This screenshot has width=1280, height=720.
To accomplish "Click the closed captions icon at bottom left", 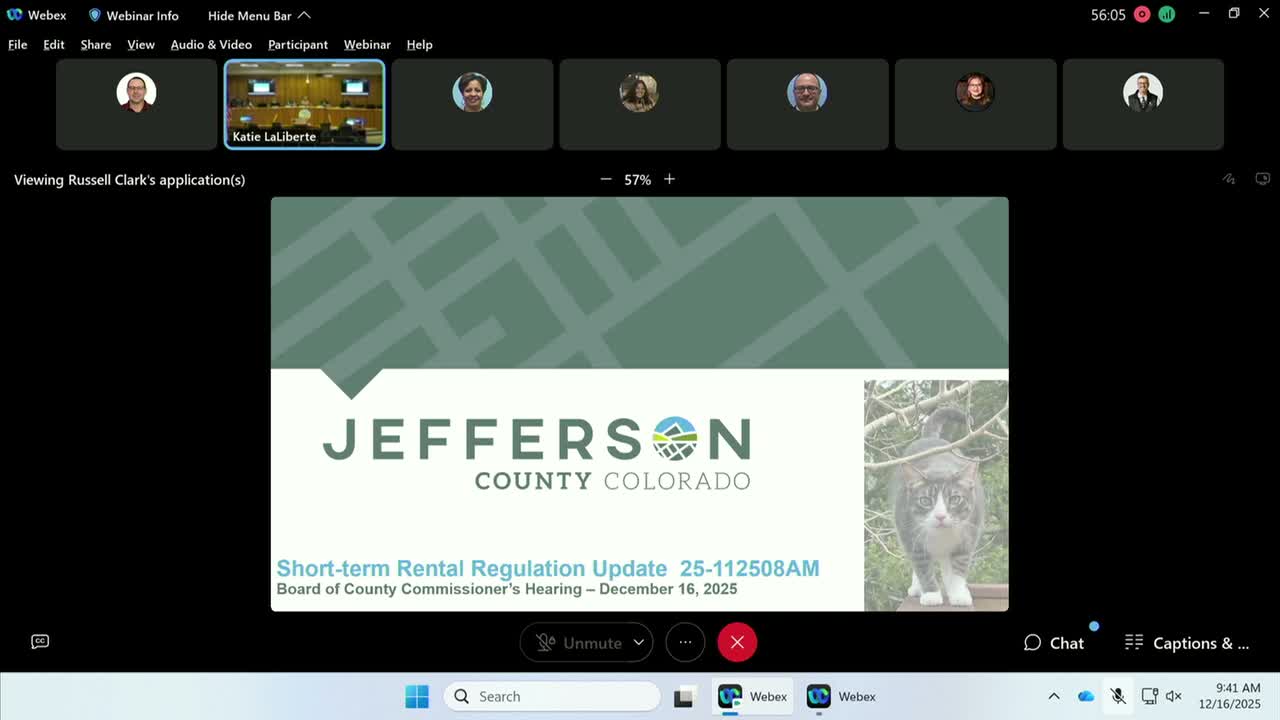I will tap(40, 641).
